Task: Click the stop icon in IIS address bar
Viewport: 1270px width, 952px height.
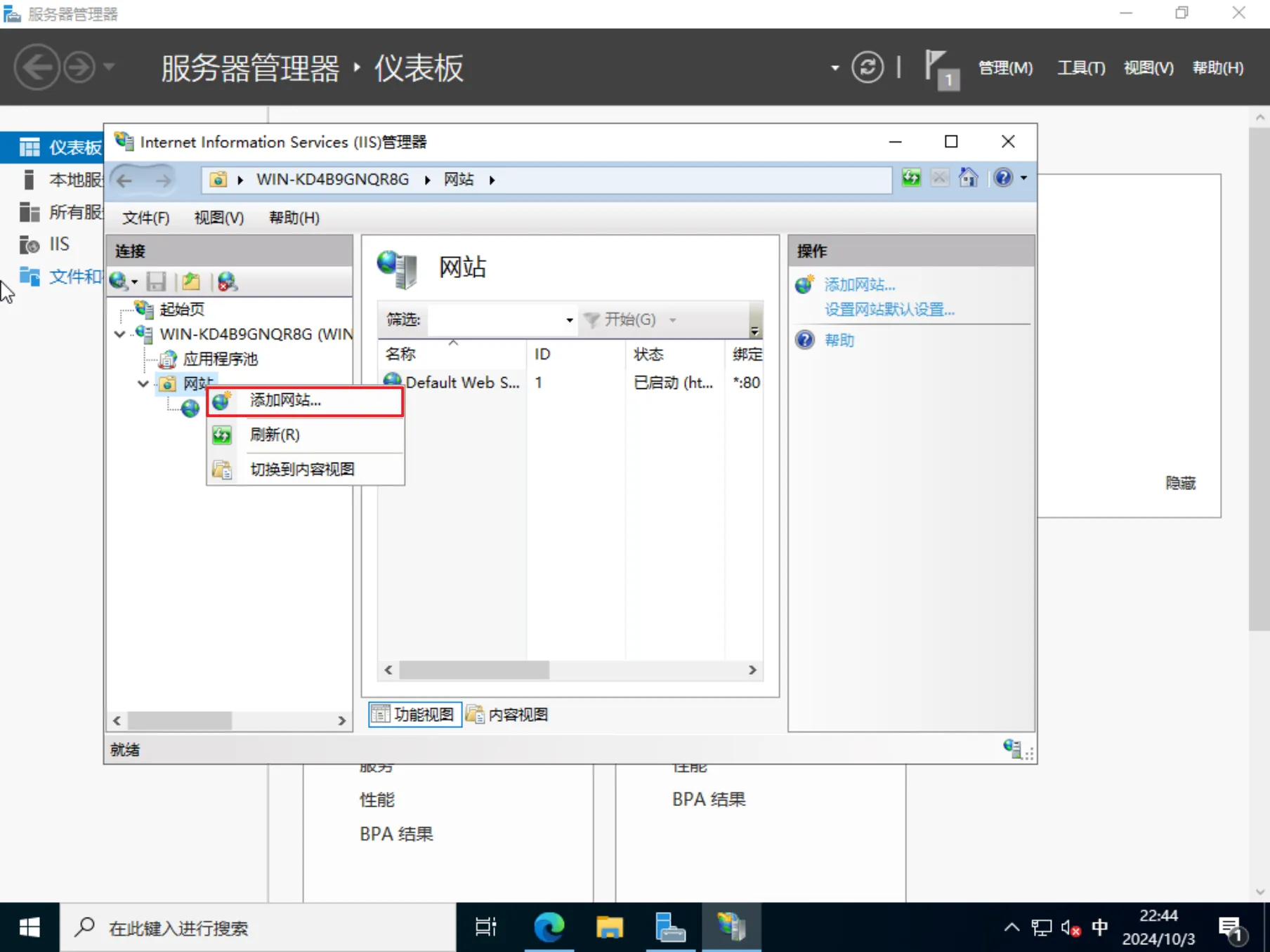Action: coord(939,178)
